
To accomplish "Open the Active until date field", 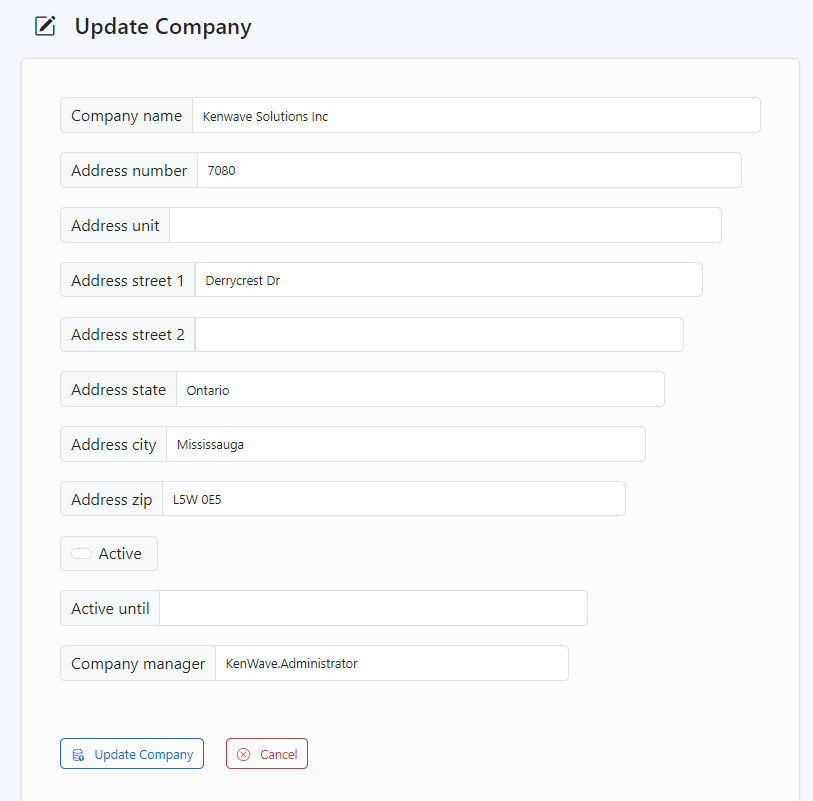I will tap(373, 608).
